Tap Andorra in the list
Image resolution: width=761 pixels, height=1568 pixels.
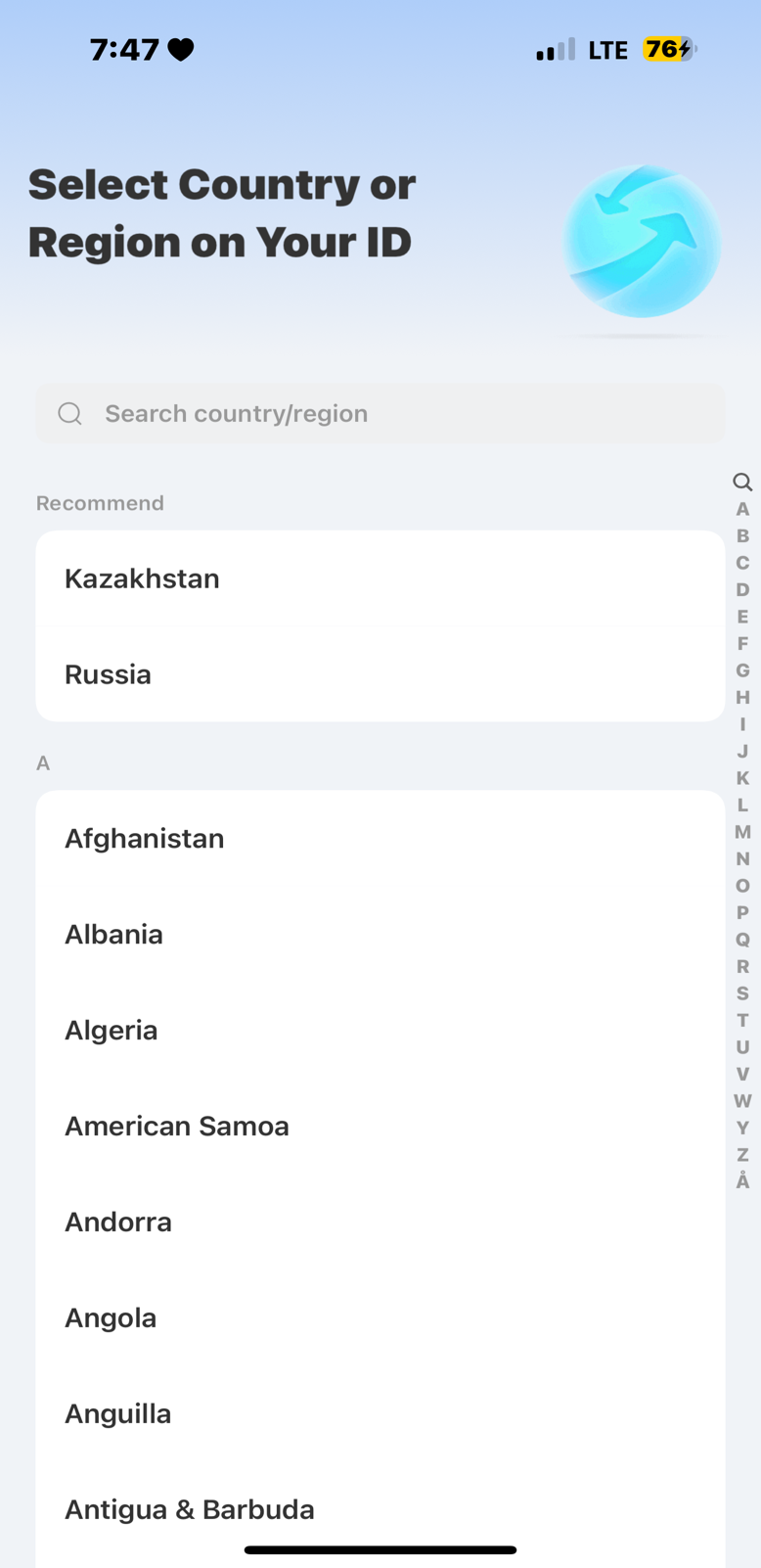[380, 1222]
